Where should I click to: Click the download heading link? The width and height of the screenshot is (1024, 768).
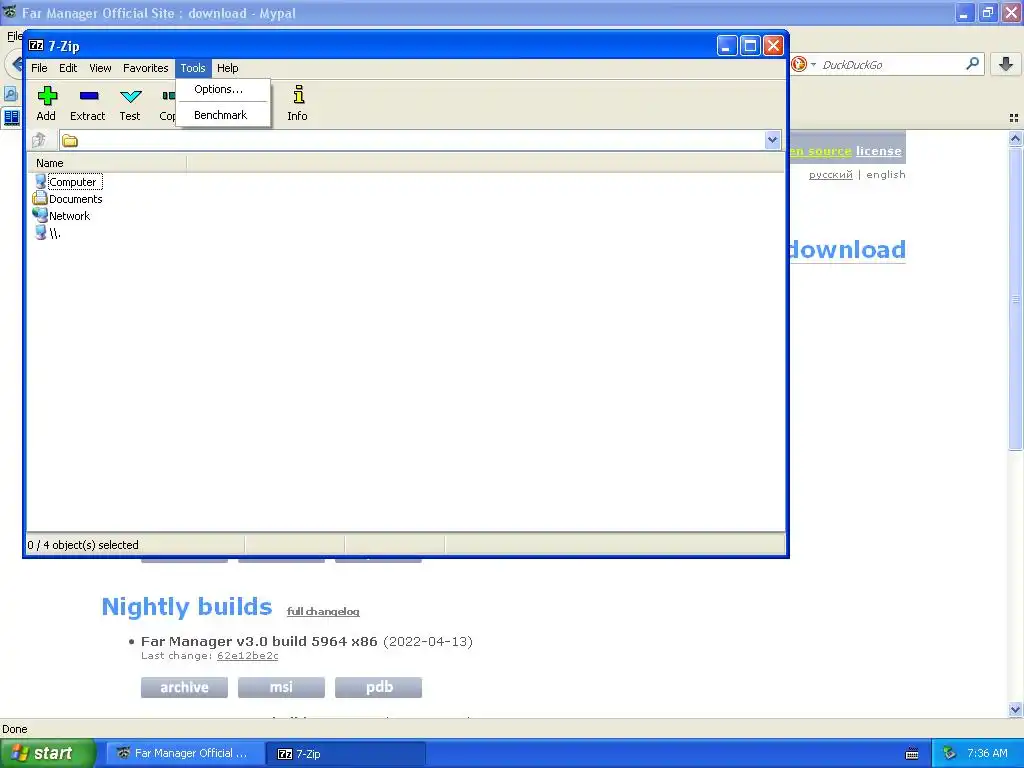pyautogui.click(x=847, y=249)
